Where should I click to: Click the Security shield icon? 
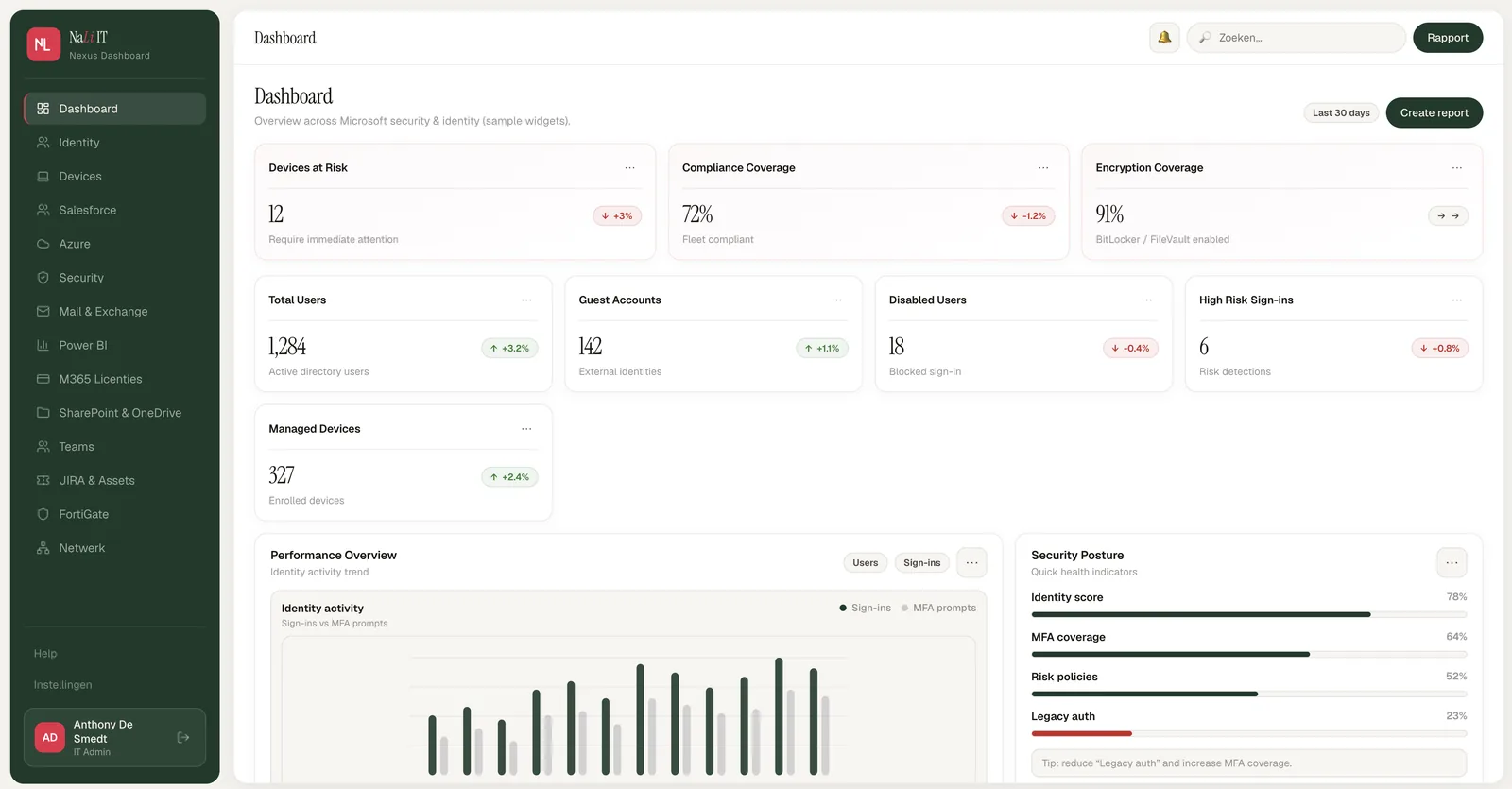tap(43, 278)
